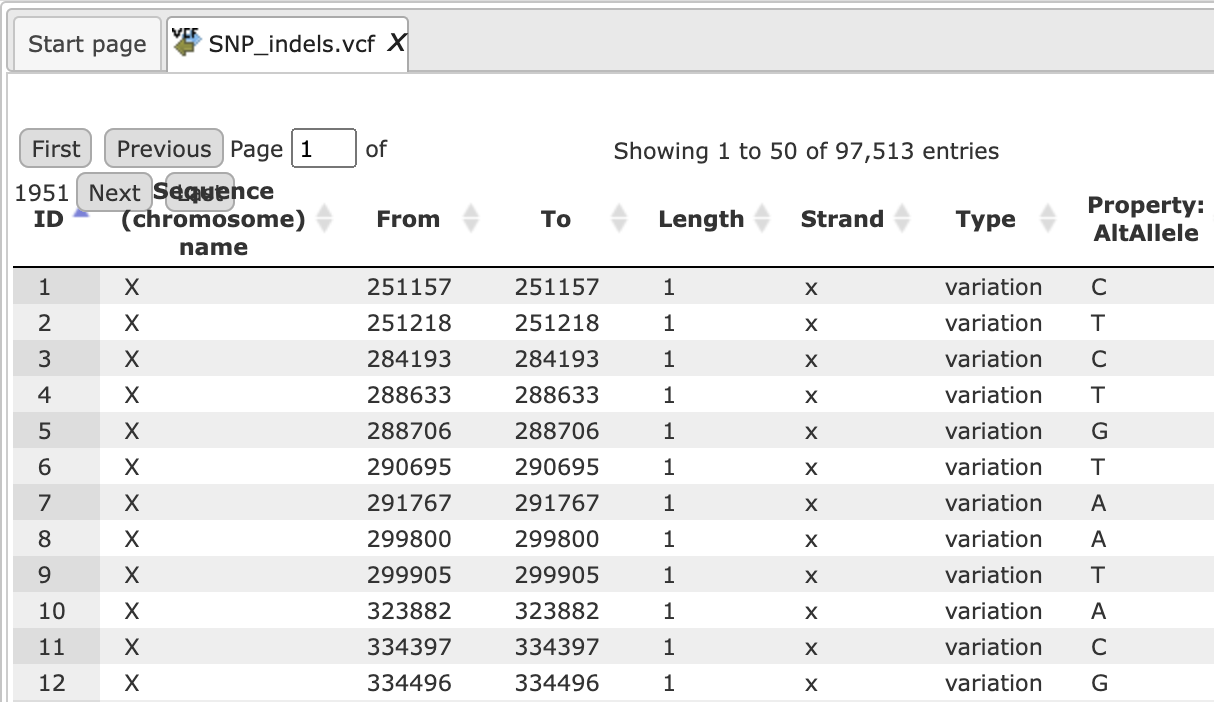1214x702 pixels.
Task: Click the Last page button
Action: pos(200,193)
